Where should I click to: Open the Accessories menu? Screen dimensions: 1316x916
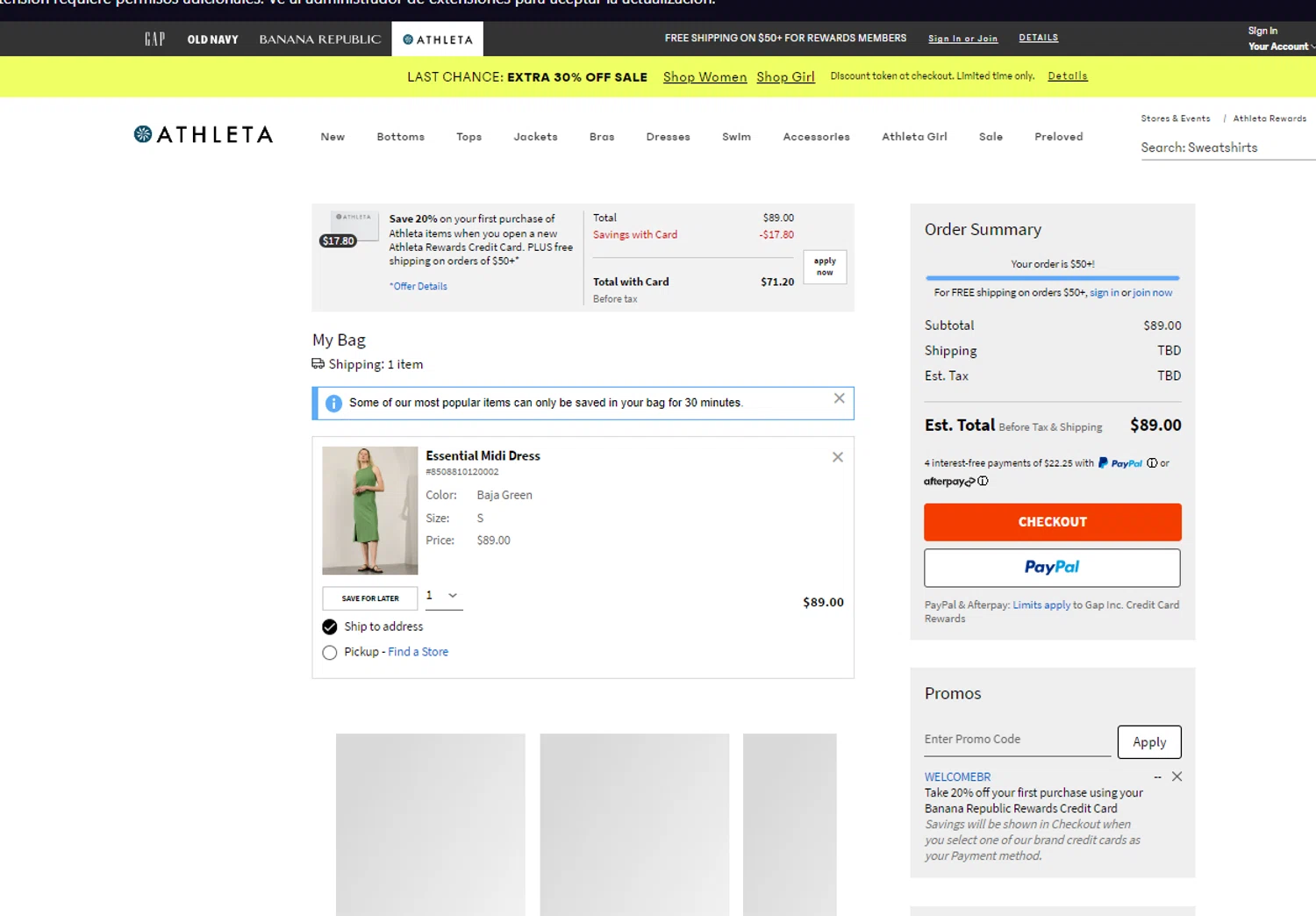[817, 137]
